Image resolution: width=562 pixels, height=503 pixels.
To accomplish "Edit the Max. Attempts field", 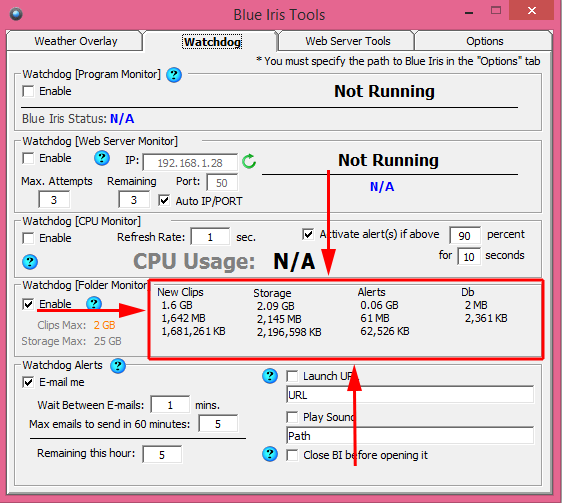I will point(54,200).
